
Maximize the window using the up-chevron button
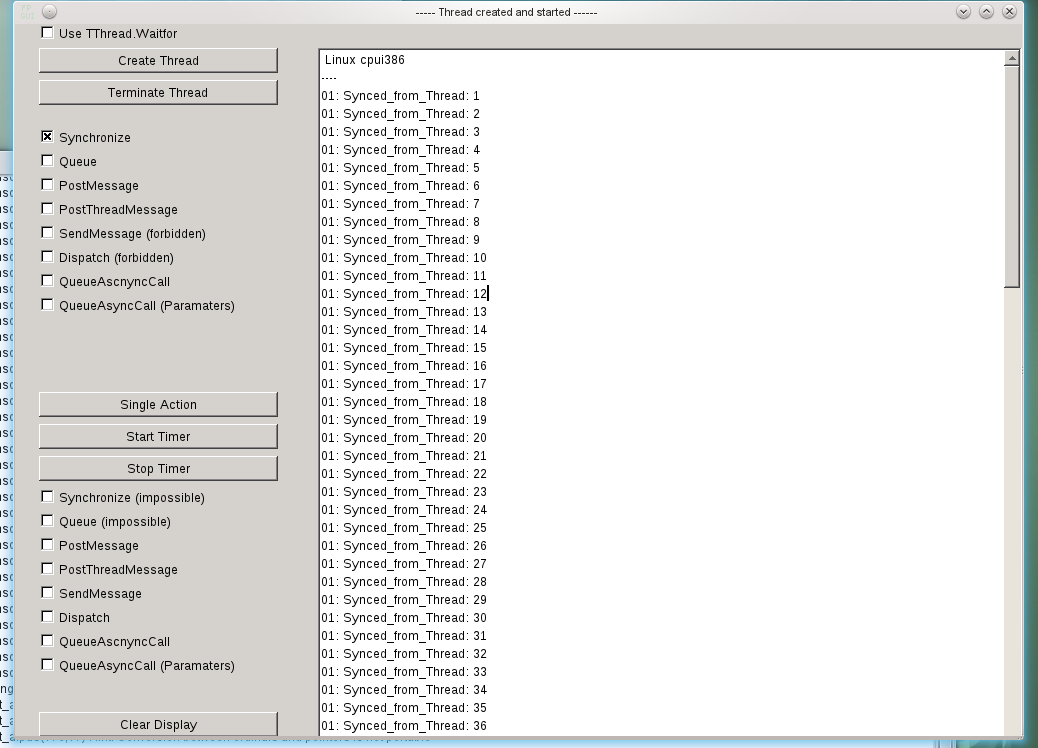pyautogui.click(x=986, y=12)
